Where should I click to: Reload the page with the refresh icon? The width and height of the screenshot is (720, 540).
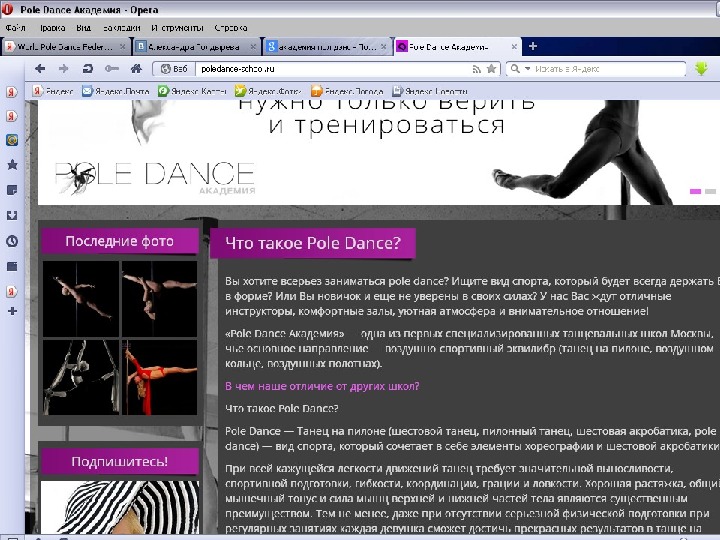click(87, 69)
